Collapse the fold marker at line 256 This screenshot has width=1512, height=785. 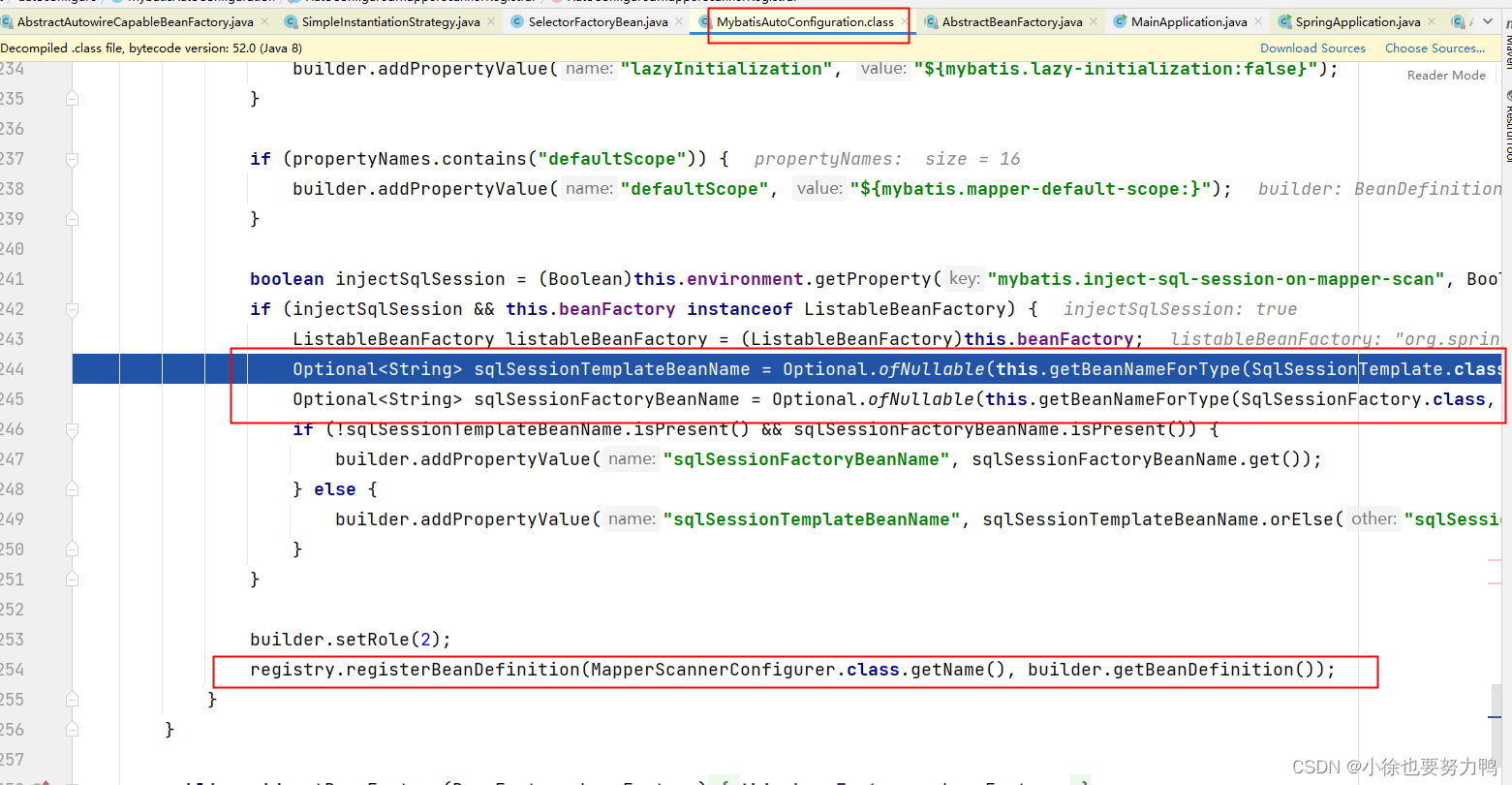tap(73, 730)
